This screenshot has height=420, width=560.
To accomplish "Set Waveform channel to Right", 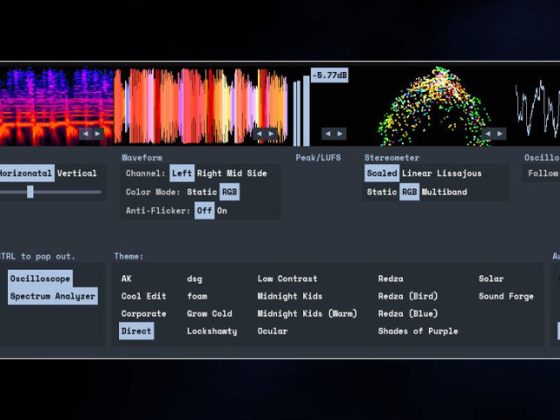I will coord(209,173).
